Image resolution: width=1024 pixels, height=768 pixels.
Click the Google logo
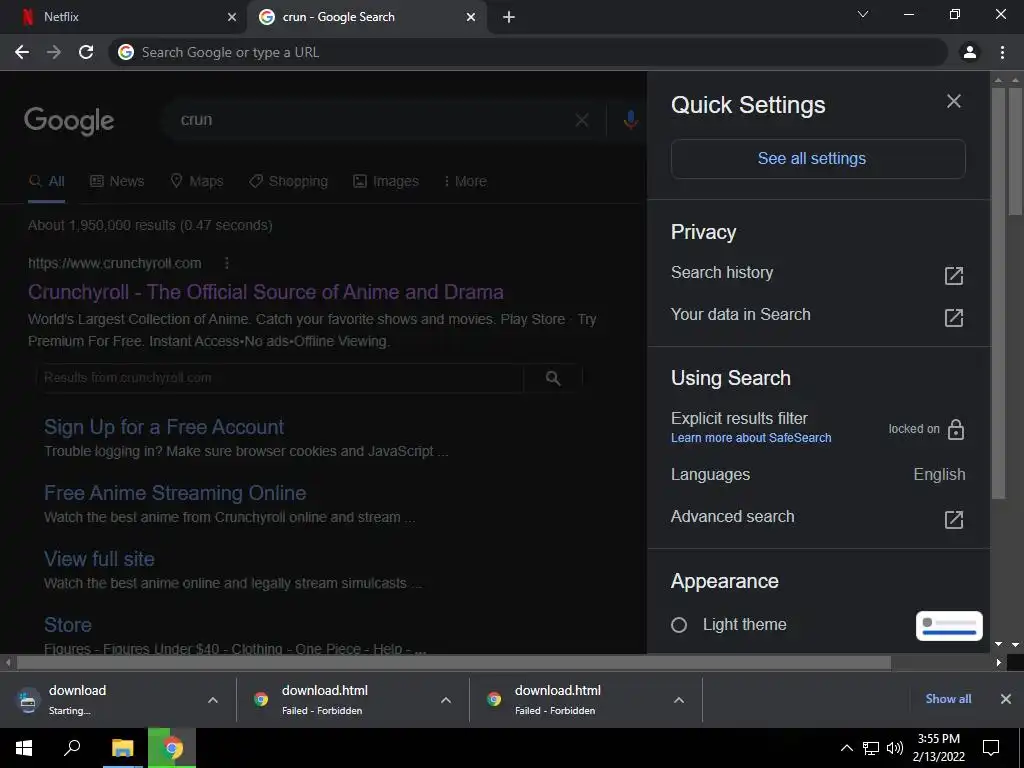[69, 121]
